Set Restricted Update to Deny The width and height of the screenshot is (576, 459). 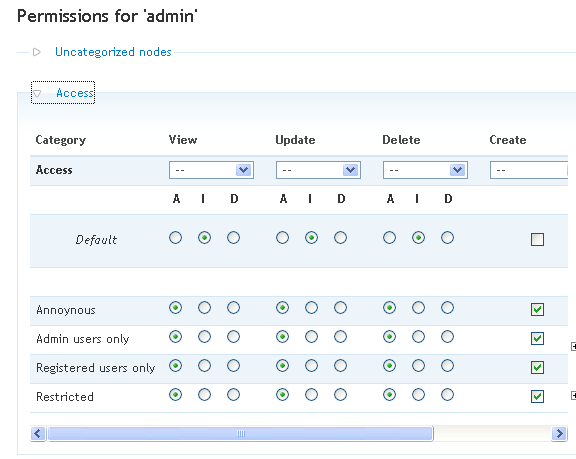[x=341, y=394]
